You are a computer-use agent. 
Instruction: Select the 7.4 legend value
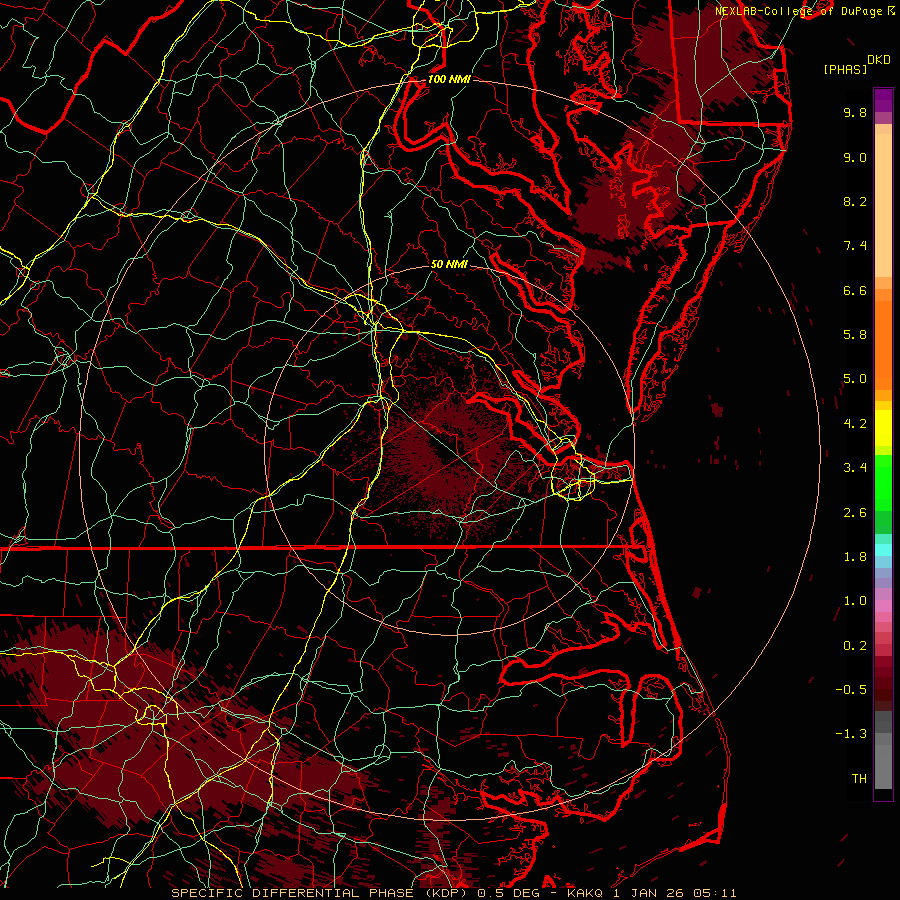pos(855,246)
